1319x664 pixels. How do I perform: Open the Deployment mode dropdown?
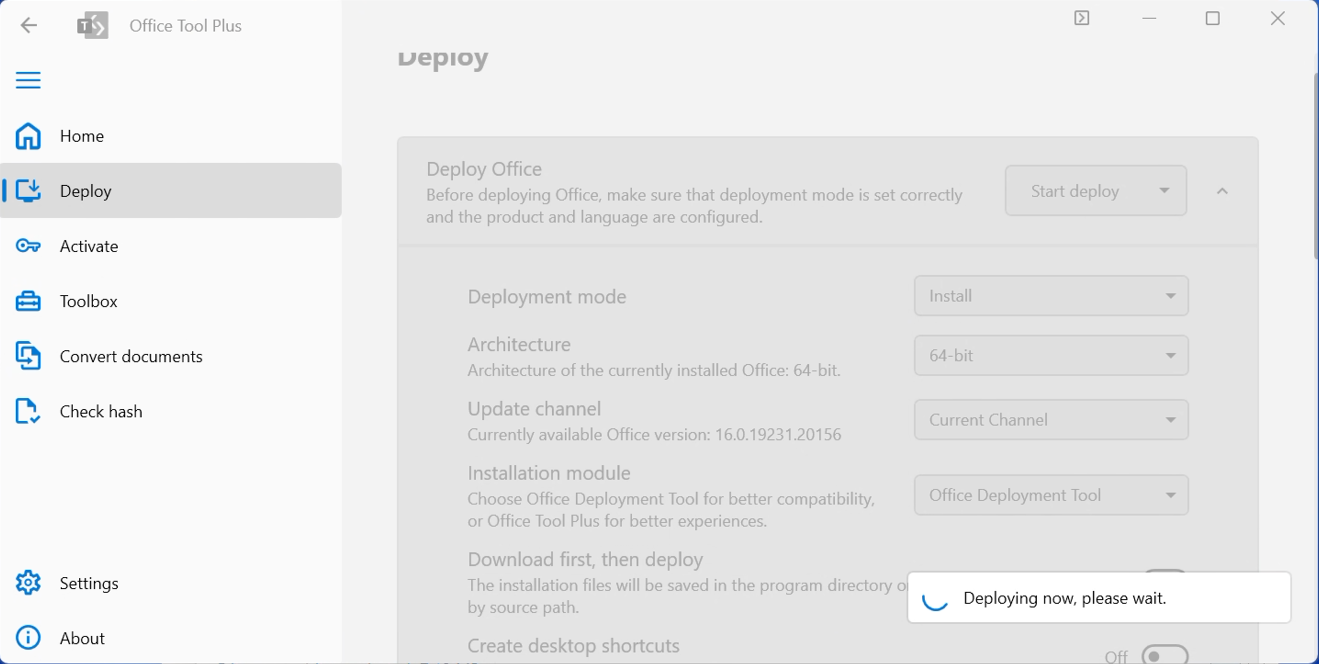click(x=1051, y=296)
